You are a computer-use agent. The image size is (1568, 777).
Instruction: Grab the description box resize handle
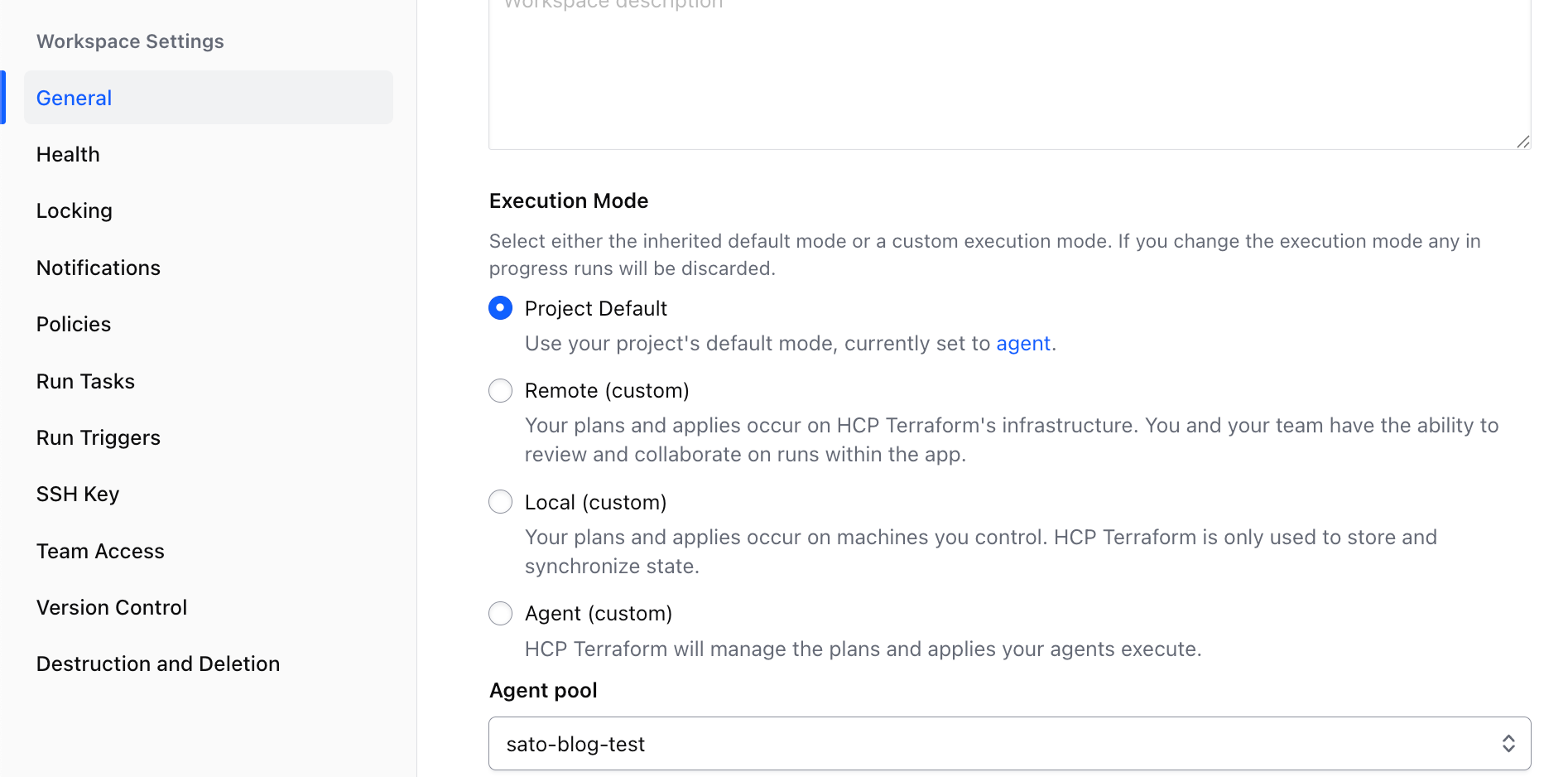pyautogui.click(x=1522, y=142)
